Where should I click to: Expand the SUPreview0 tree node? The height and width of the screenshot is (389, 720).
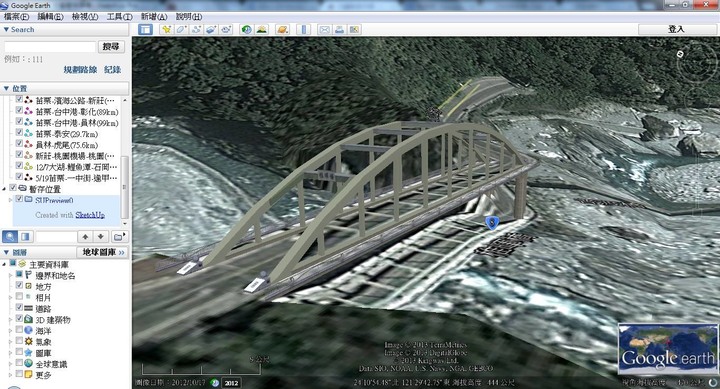11,200
